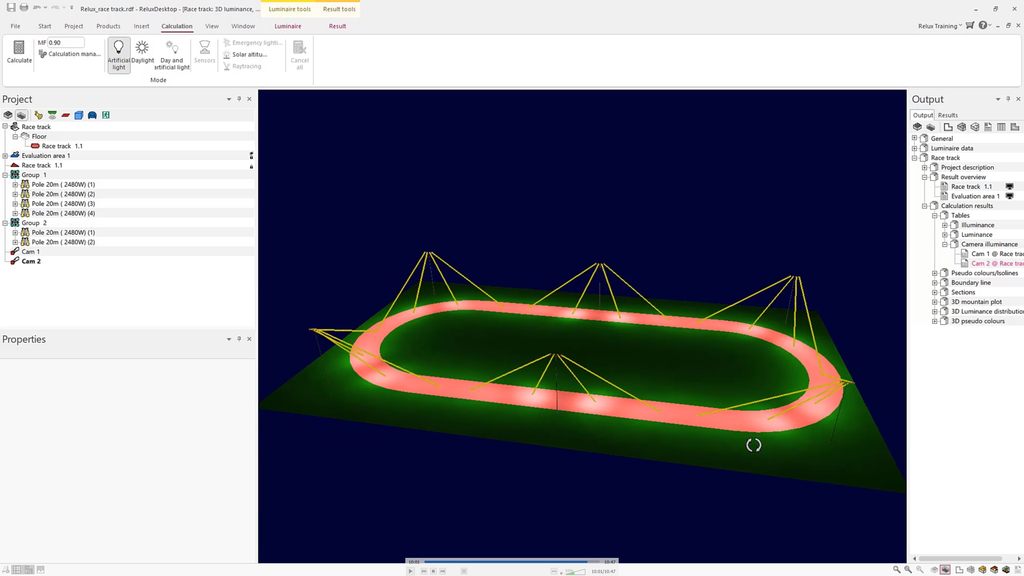This screenshot has width=1024, height=576.
Task: Click the magnifier zoom icon in status bar
Action: tap(897, 570)
